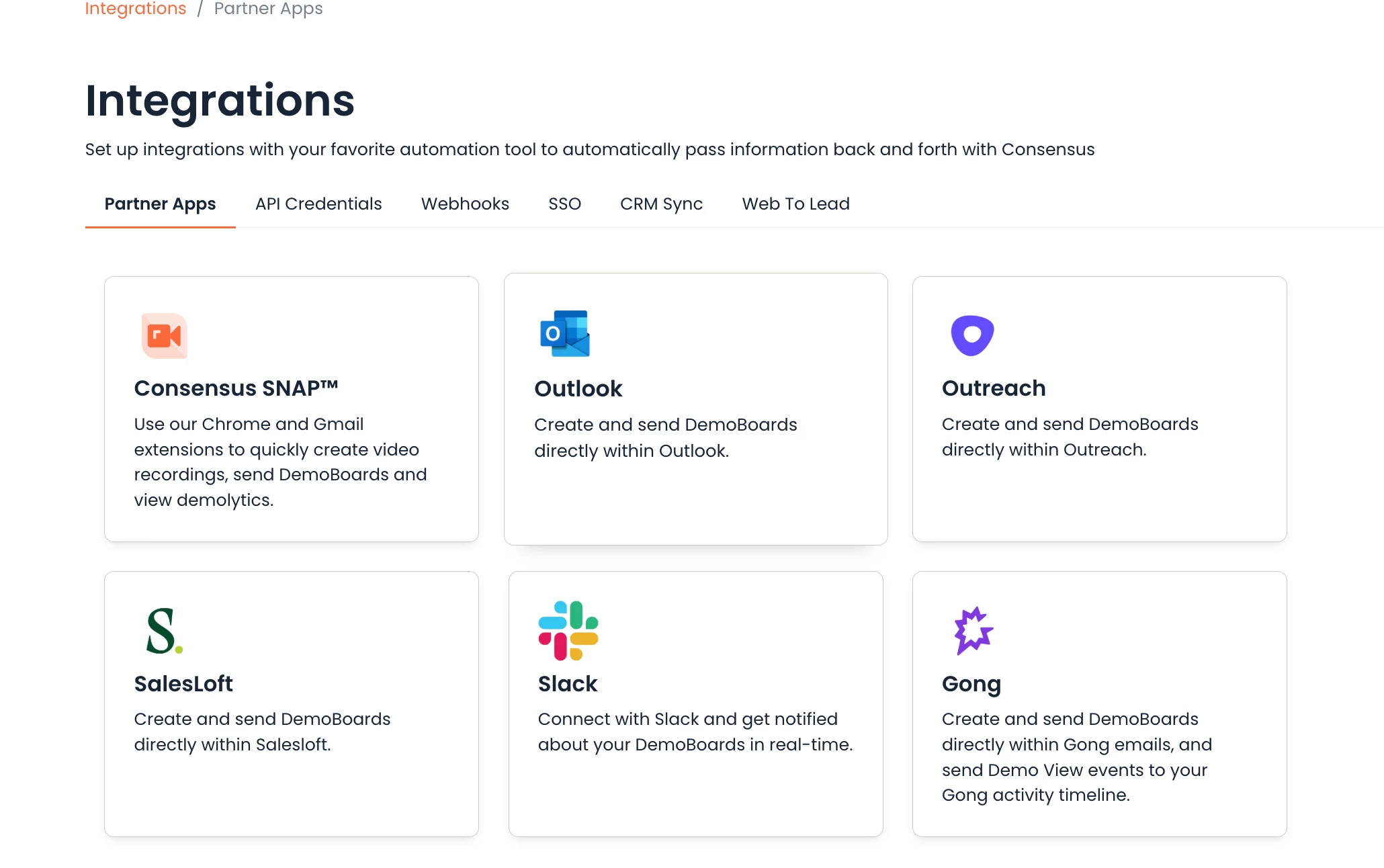
Task: Click the SalesLoft green S logo
Action: pos(165,631)
